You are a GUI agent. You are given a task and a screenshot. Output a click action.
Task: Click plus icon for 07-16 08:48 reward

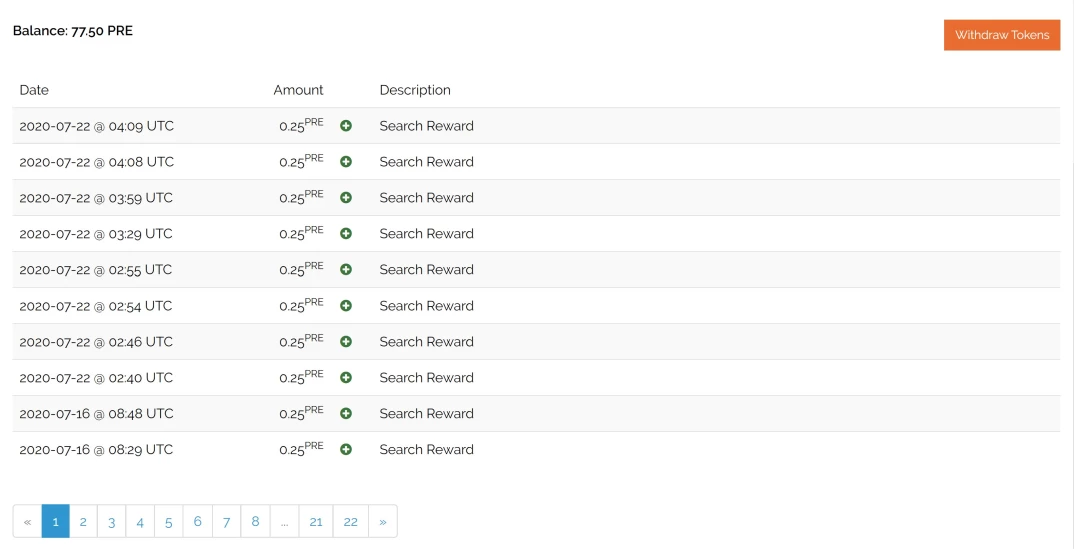346,414
